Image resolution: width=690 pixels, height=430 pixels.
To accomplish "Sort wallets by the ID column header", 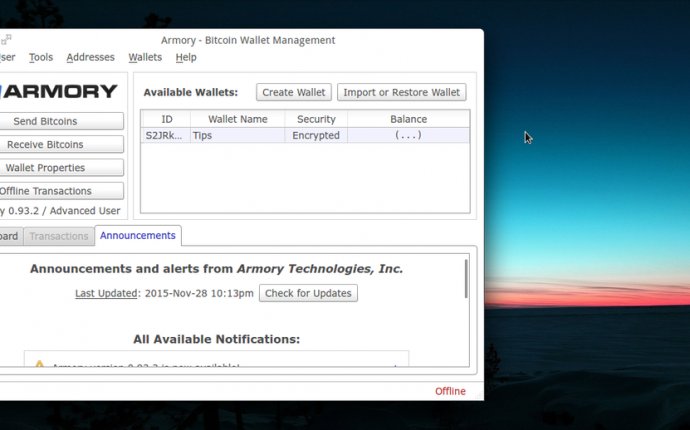I will point(166,119).
